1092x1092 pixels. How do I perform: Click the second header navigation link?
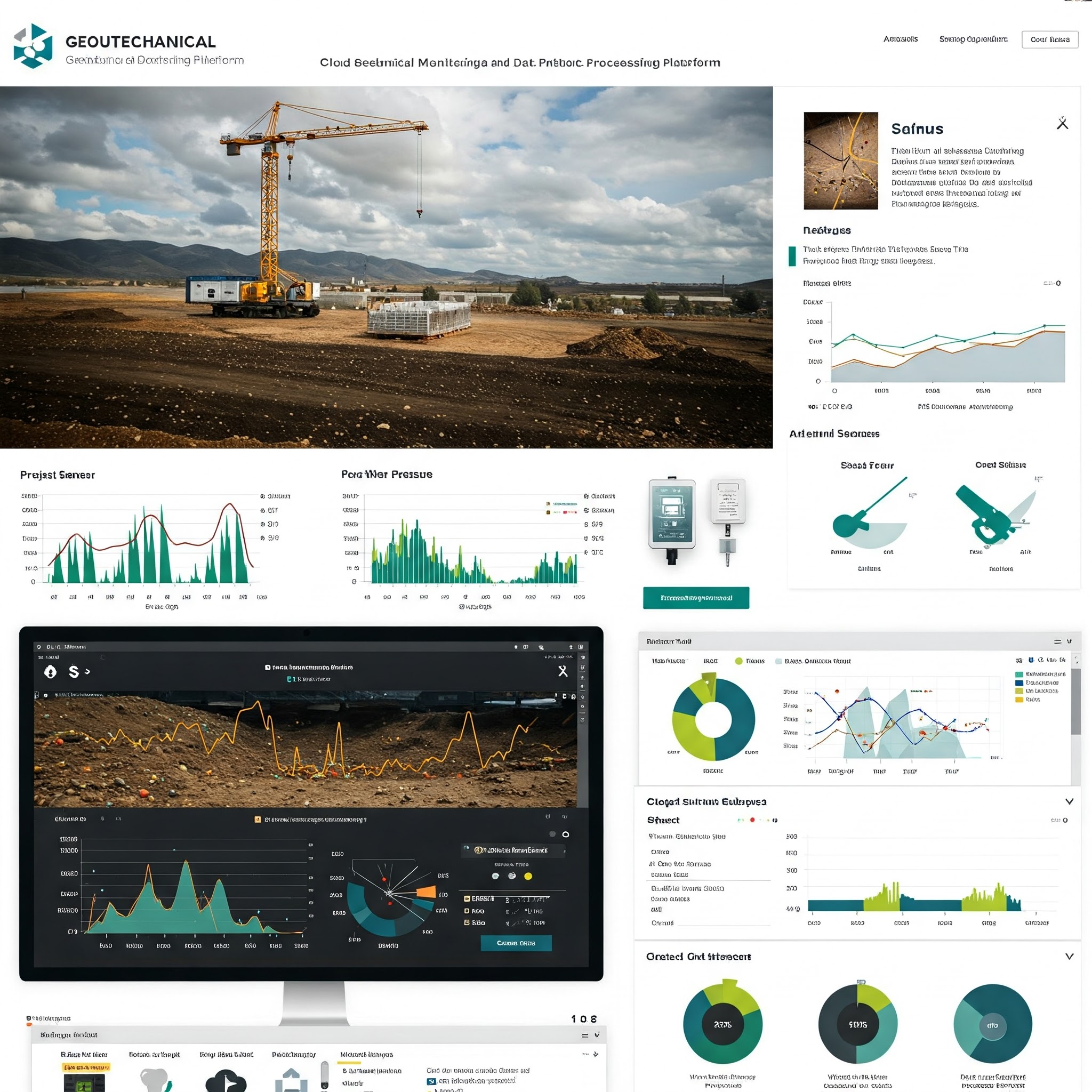click(973, 39)
